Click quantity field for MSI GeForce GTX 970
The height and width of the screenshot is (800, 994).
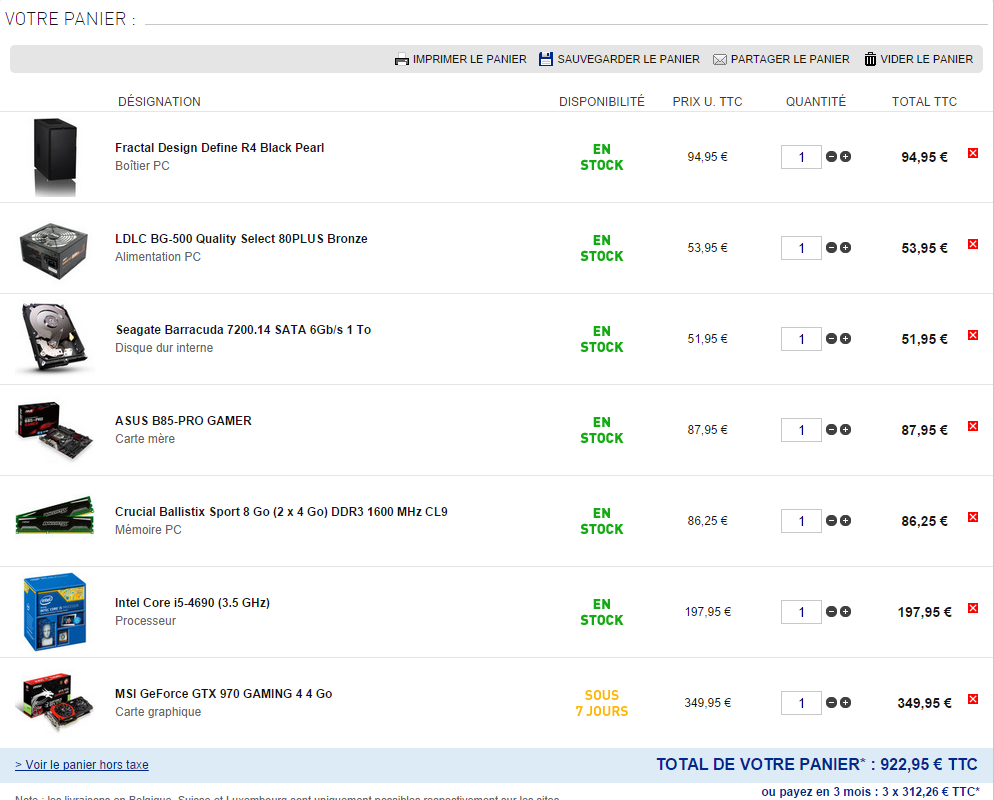point(801,703)
